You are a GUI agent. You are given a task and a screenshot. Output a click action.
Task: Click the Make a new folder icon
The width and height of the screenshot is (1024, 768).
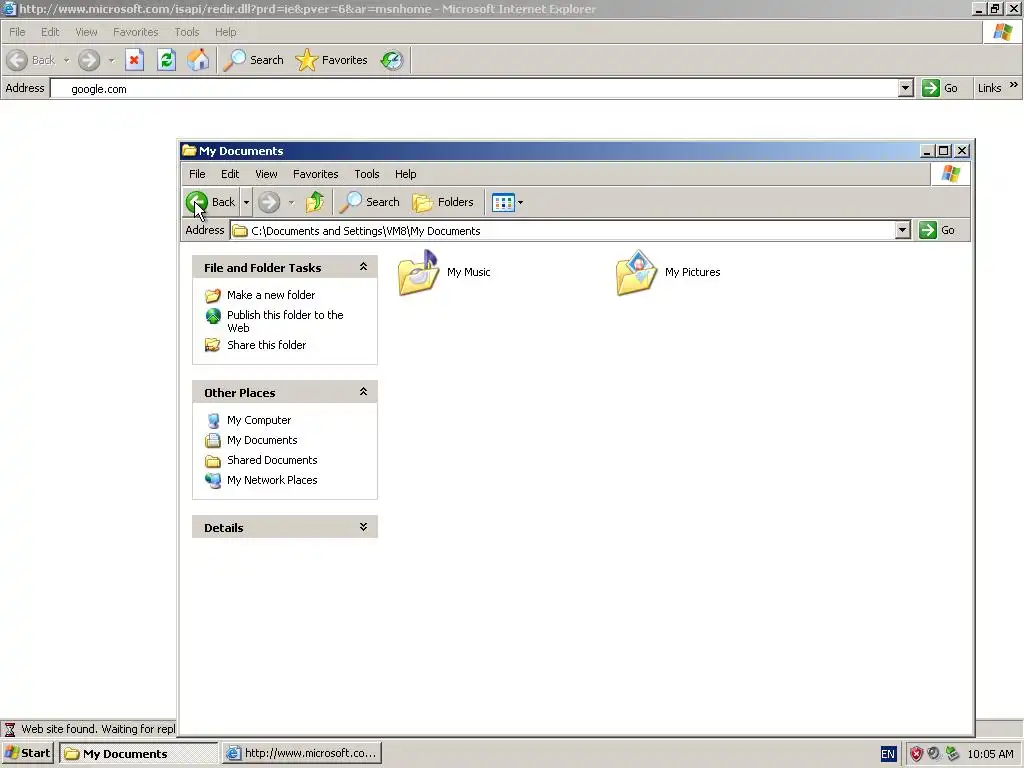(x=213, y=295)
